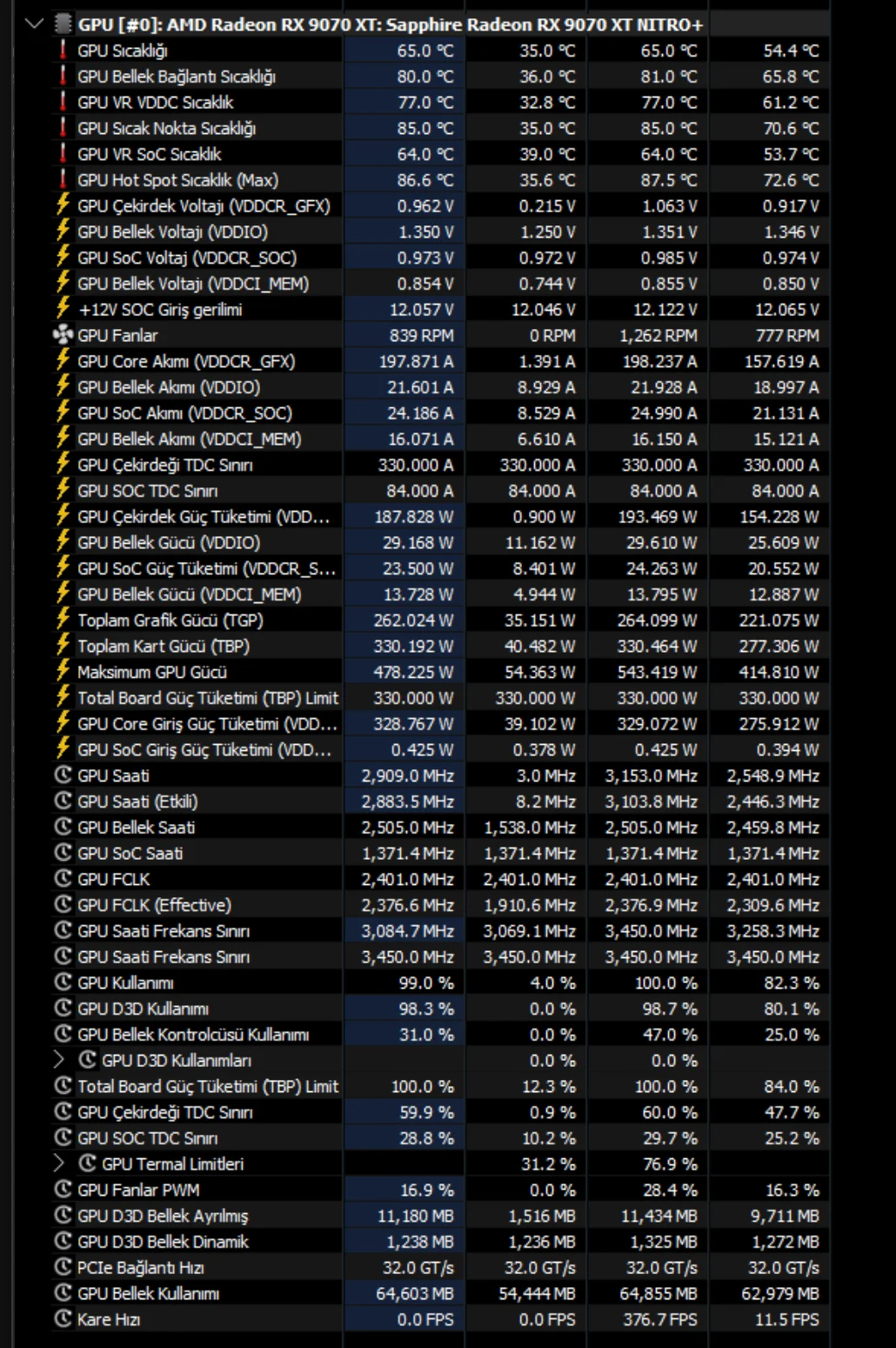Image resolution: width=896 pixels, height=1348 pixels.
Task: Click the clock icon next to GPU Saati
Action: 63,775
